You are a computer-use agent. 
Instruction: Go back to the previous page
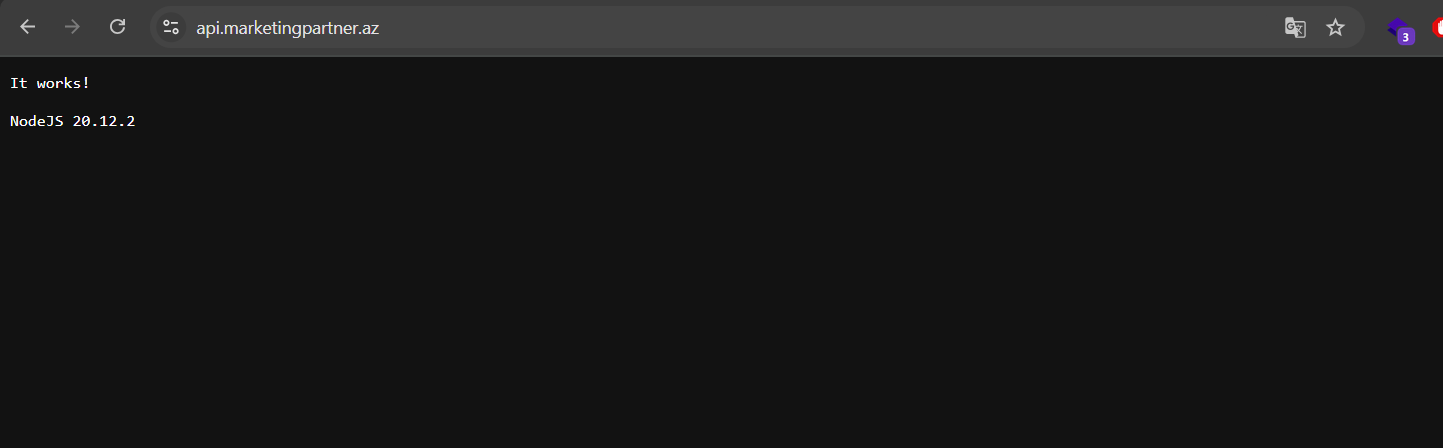click(x=28, y=27)
